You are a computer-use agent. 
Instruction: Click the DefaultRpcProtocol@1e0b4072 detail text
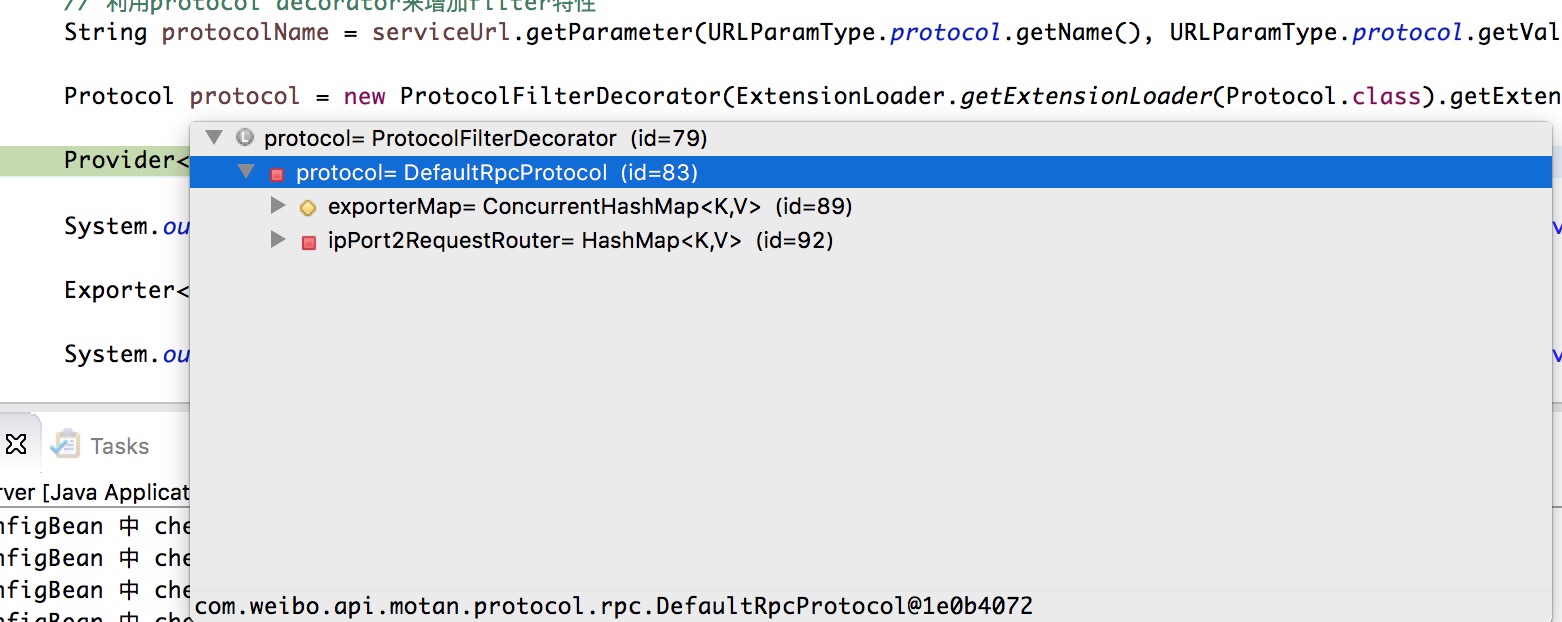click(613, 606)
